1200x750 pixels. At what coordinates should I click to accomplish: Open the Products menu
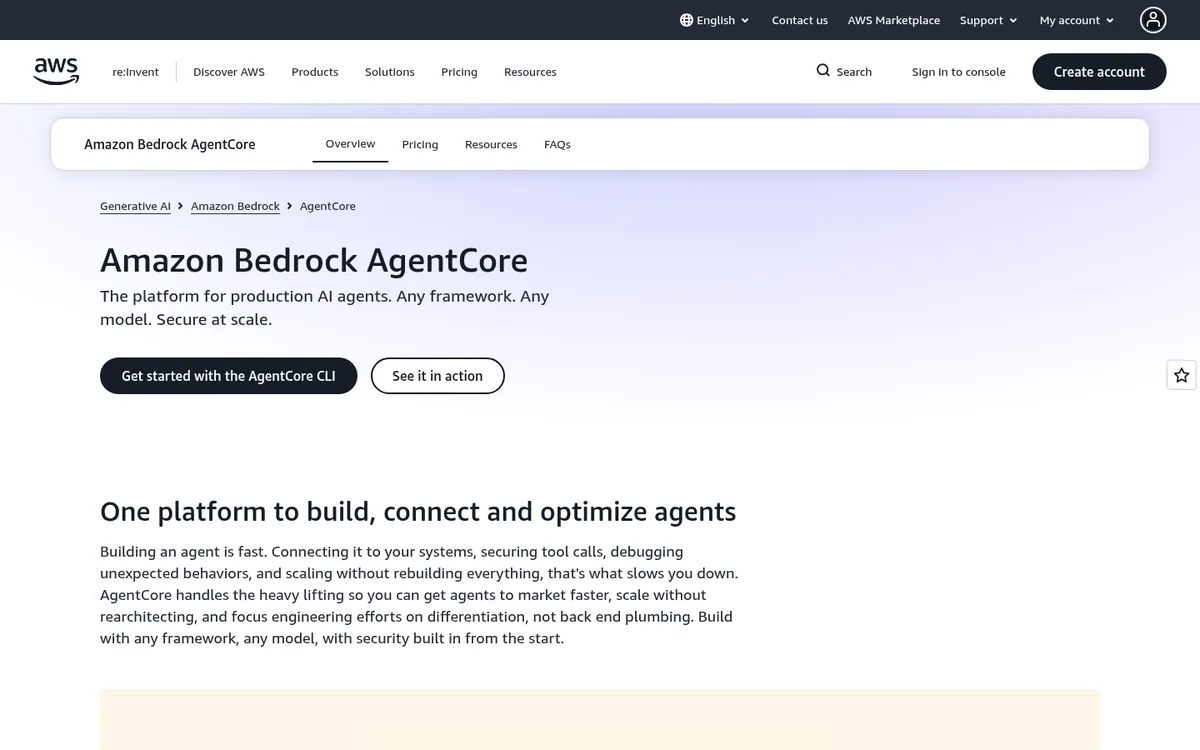tap(315, 72)
